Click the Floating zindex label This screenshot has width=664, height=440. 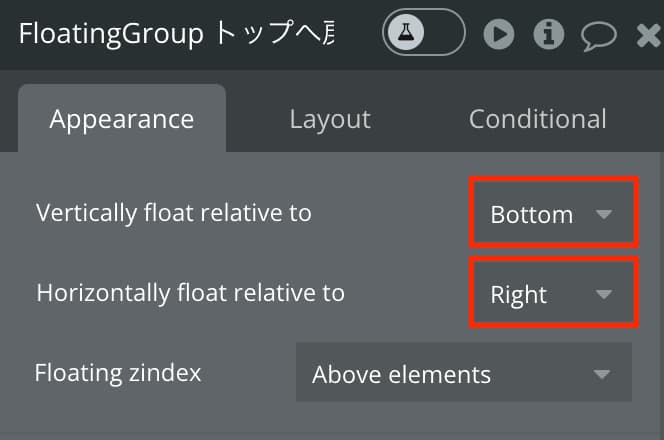(x=118, y=373)
